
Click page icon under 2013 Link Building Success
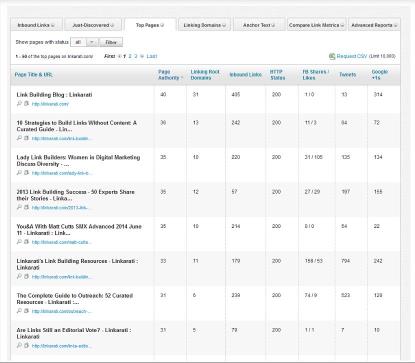[x=26, y=207]
